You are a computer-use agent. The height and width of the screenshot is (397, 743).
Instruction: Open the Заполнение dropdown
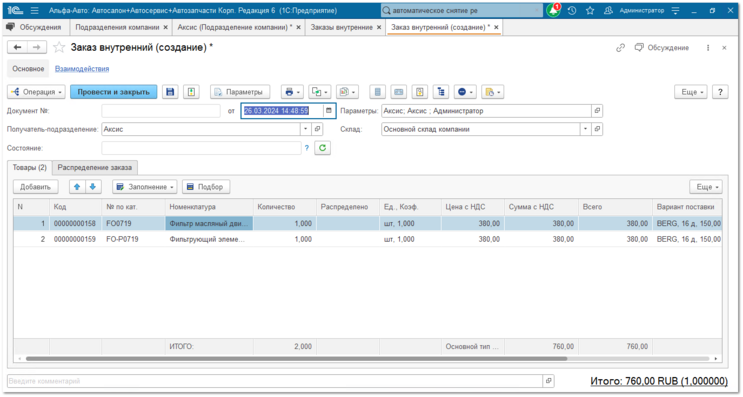(x=145, y=187)
